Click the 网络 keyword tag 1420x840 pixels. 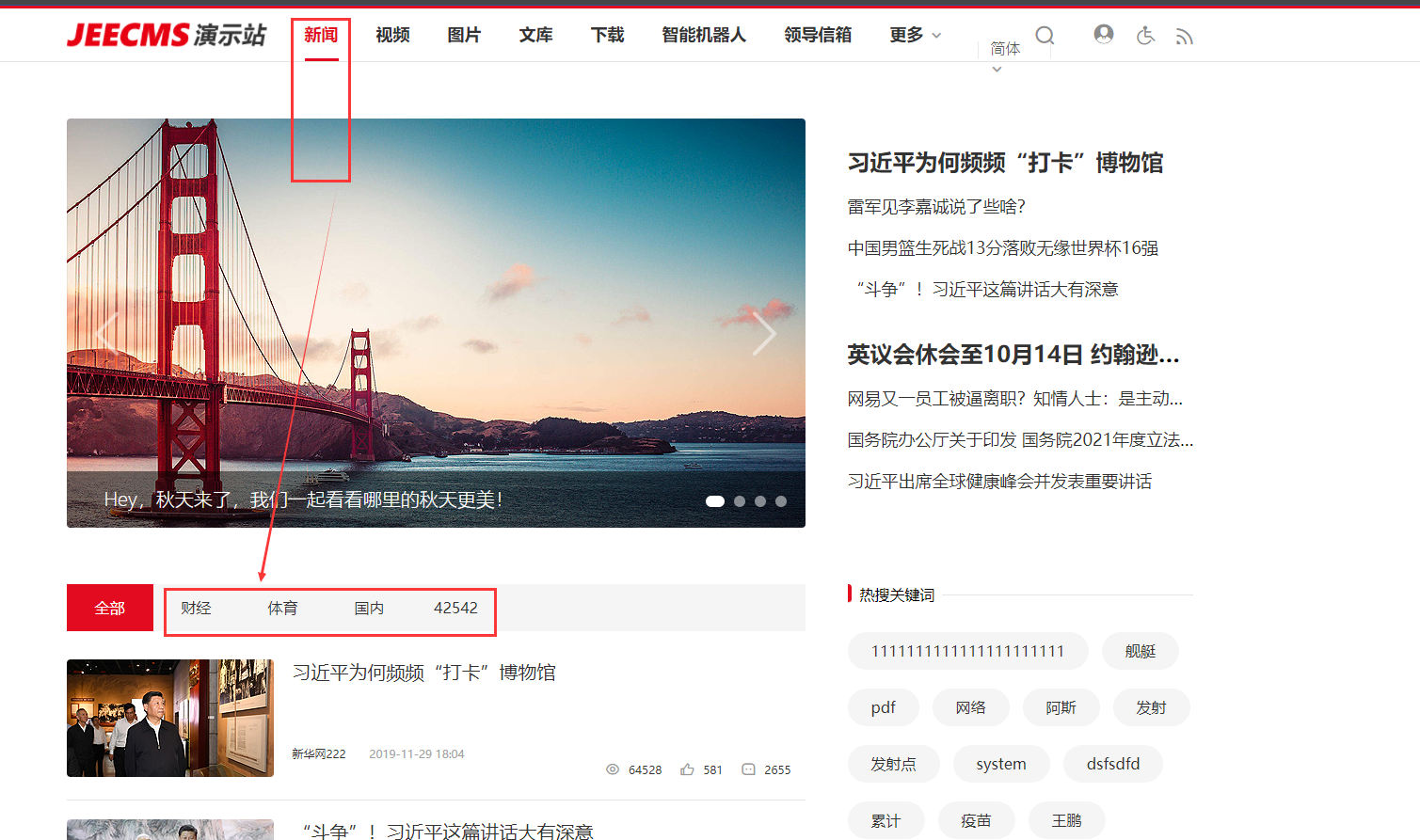coord(971,707)
